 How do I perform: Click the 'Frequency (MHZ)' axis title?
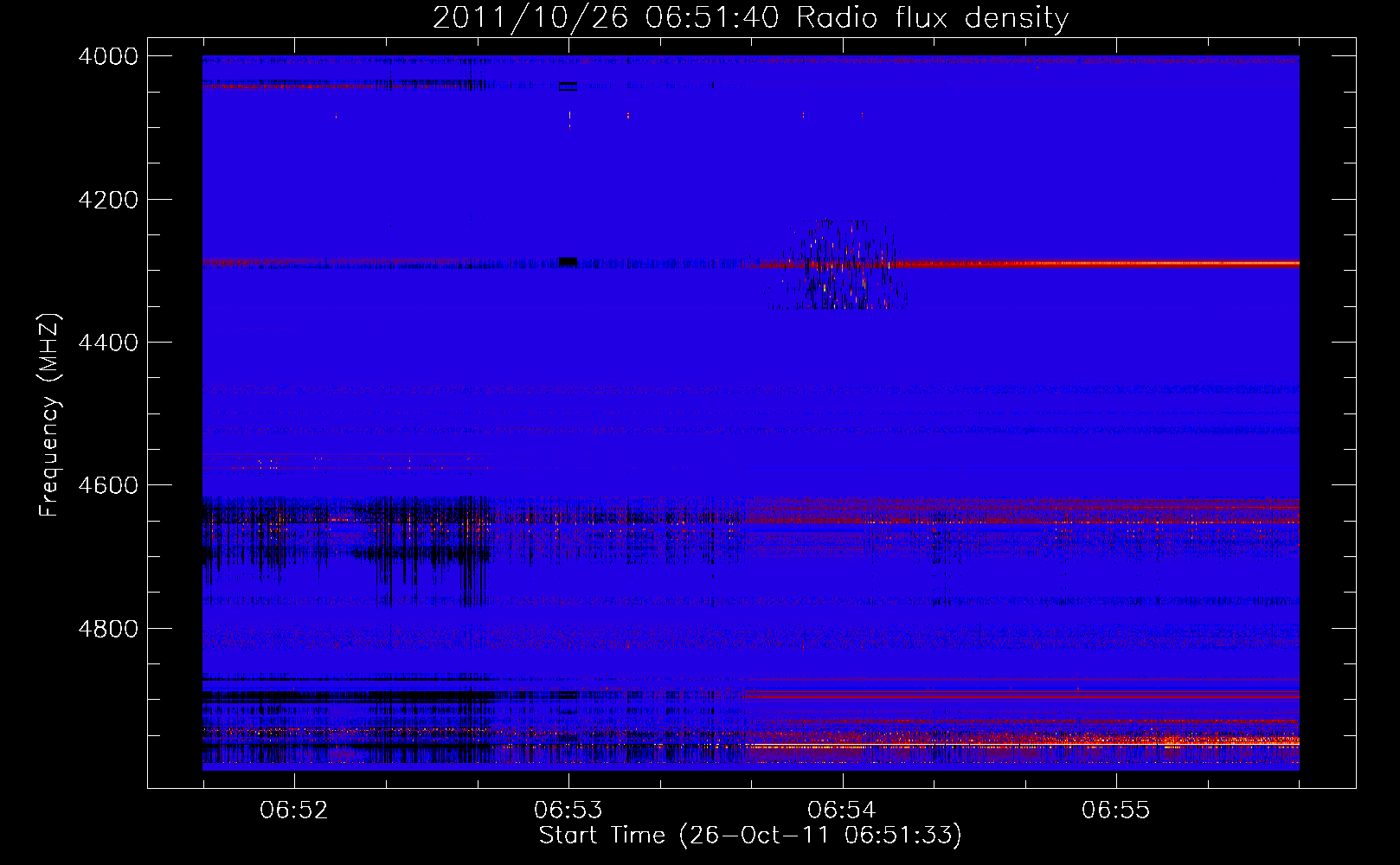[x=49, y=415]
